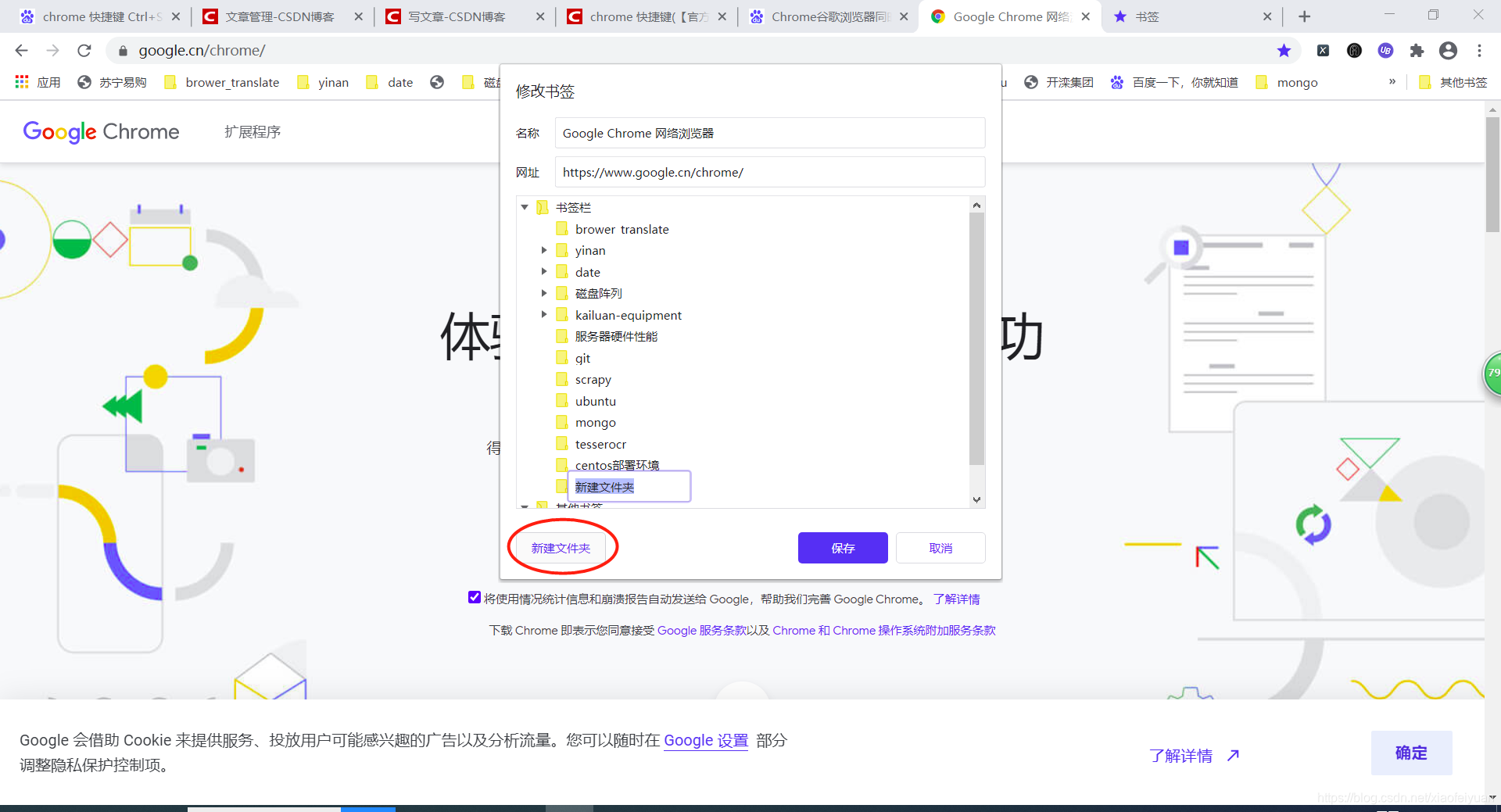The width and height of the screenshot is (1501, 812).
Task: Select the scrapy folder in tree
Action: click(x=583, y=379)
